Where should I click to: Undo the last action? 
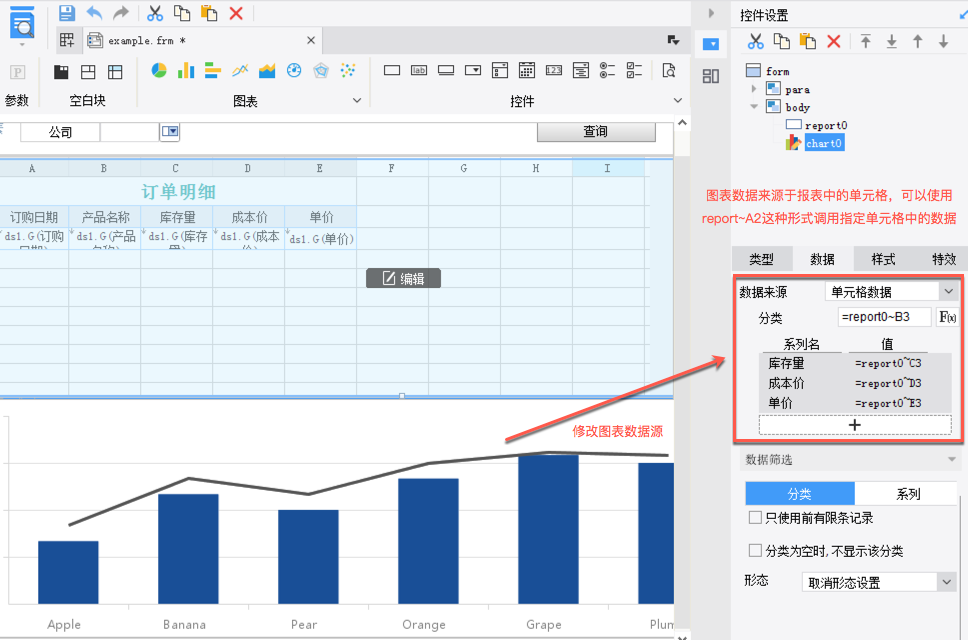(x=94, y=13)
